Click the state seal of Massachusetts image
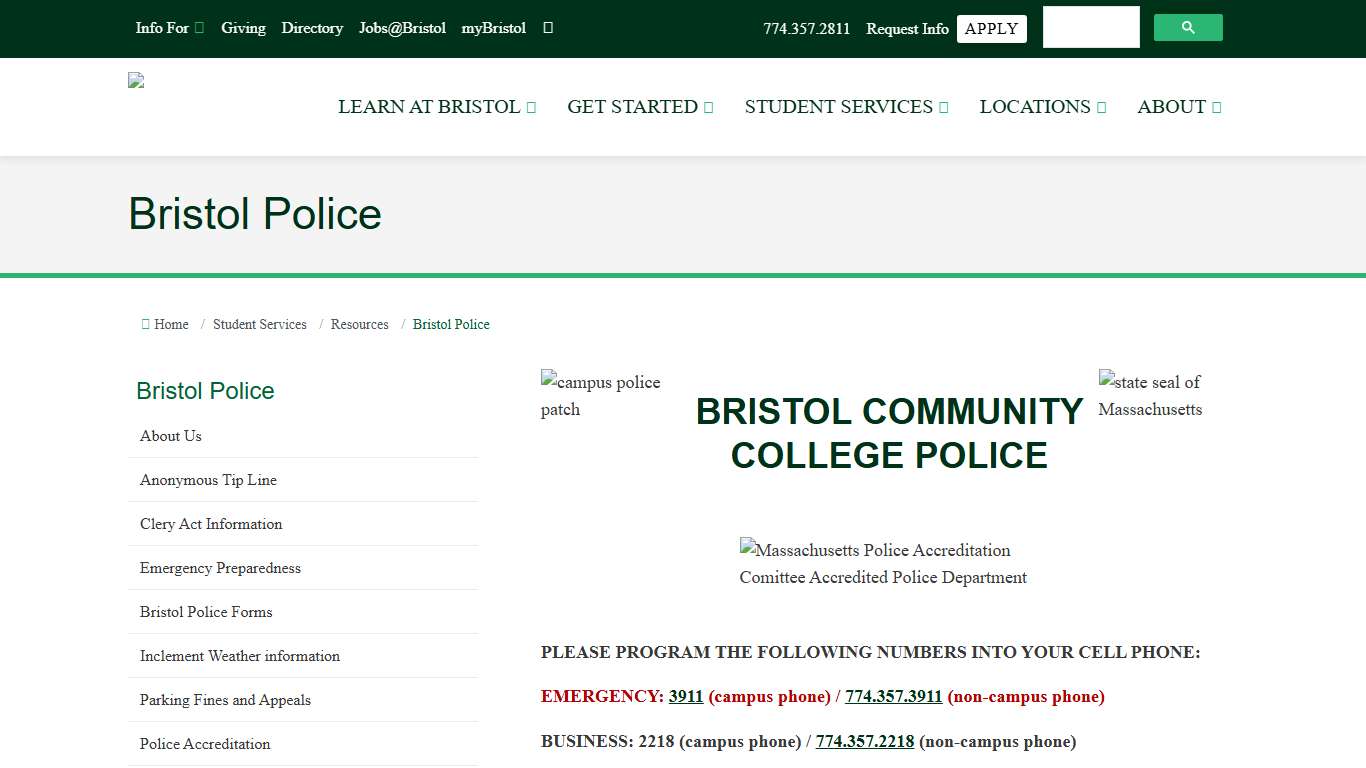This screenshot has height=768, width=1366. coord(1150,395)
